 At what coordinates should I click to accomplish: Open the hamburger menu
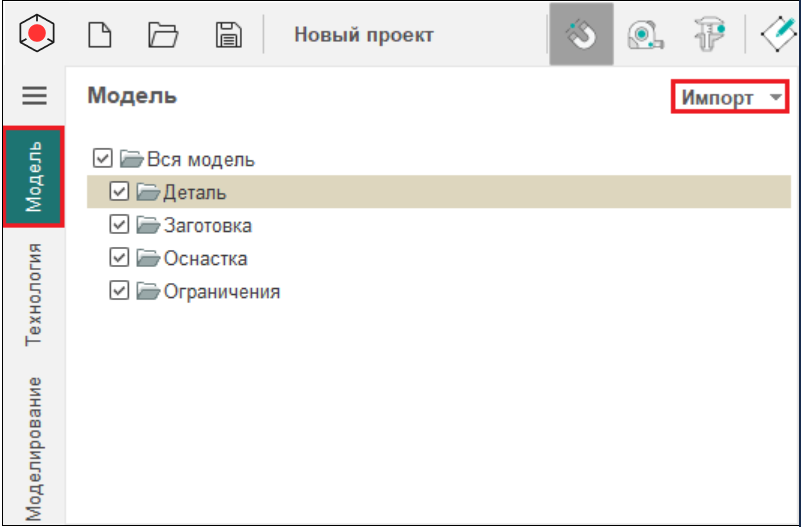(x=35, y=96)
